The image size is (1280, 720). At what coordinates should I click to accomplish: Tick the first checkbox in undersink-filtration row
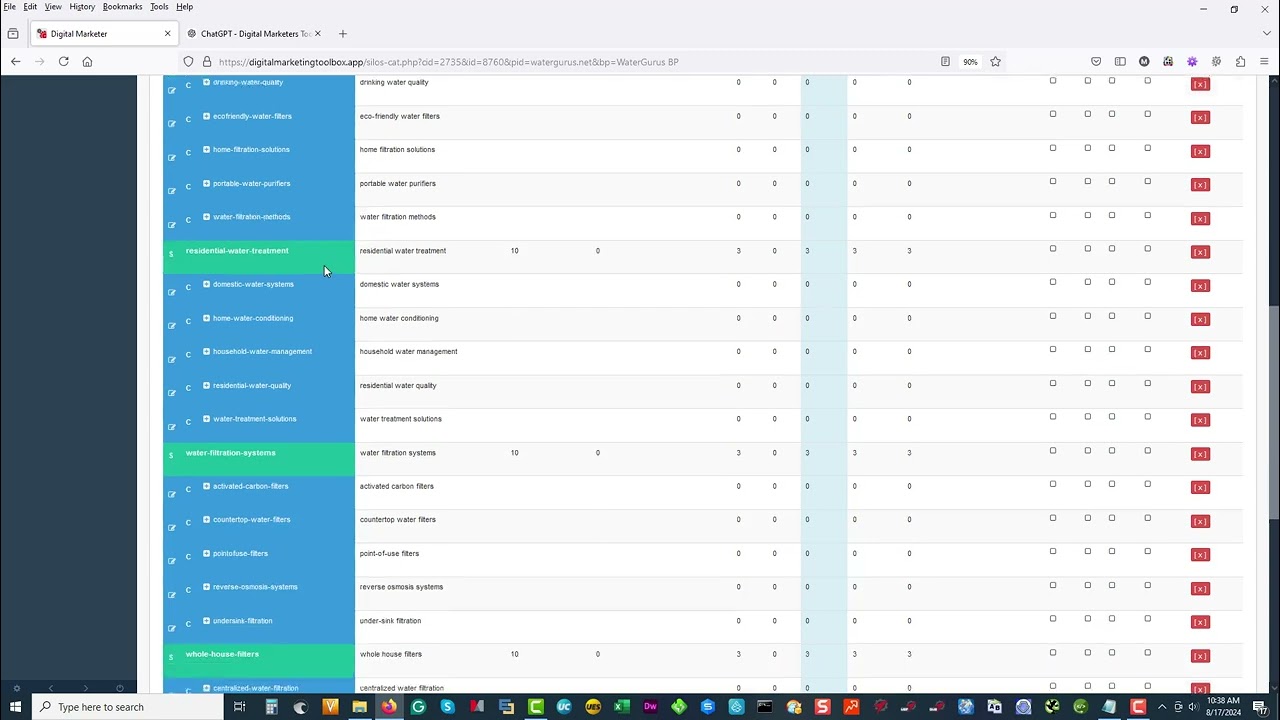pos(1053,619)
